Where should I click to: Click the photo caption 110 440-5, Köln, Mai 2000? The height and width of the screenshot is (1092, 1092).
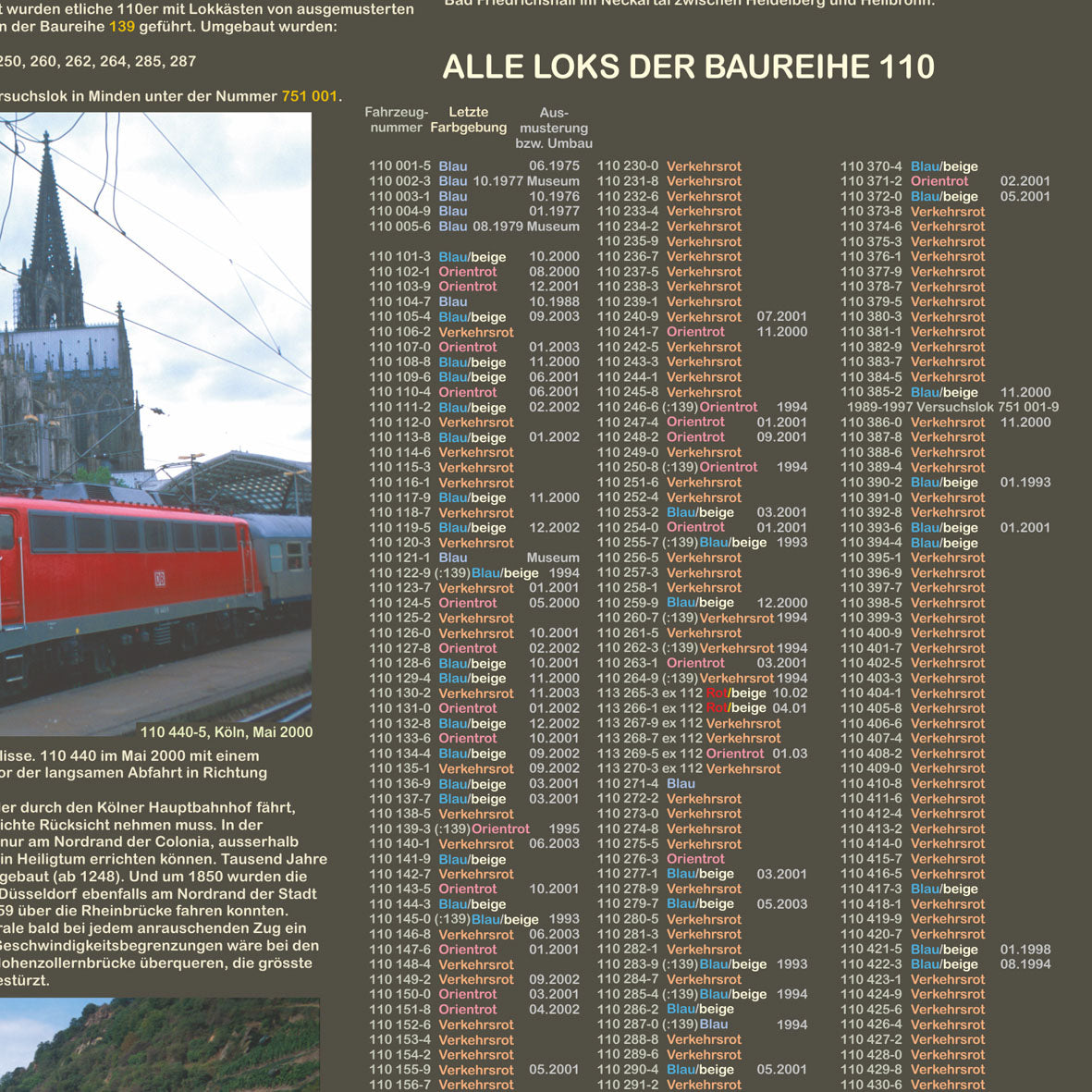click(x=227, y=732)
